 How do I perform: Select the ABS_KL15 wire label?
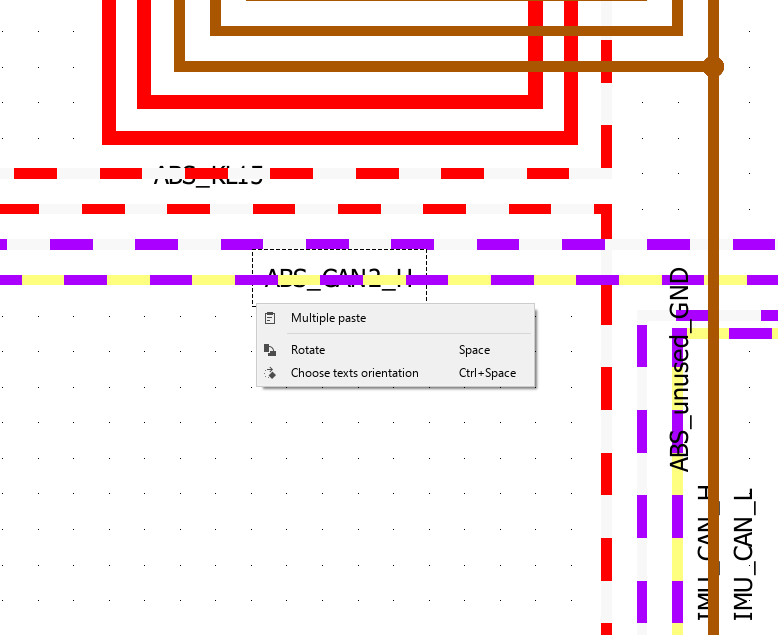208,177
